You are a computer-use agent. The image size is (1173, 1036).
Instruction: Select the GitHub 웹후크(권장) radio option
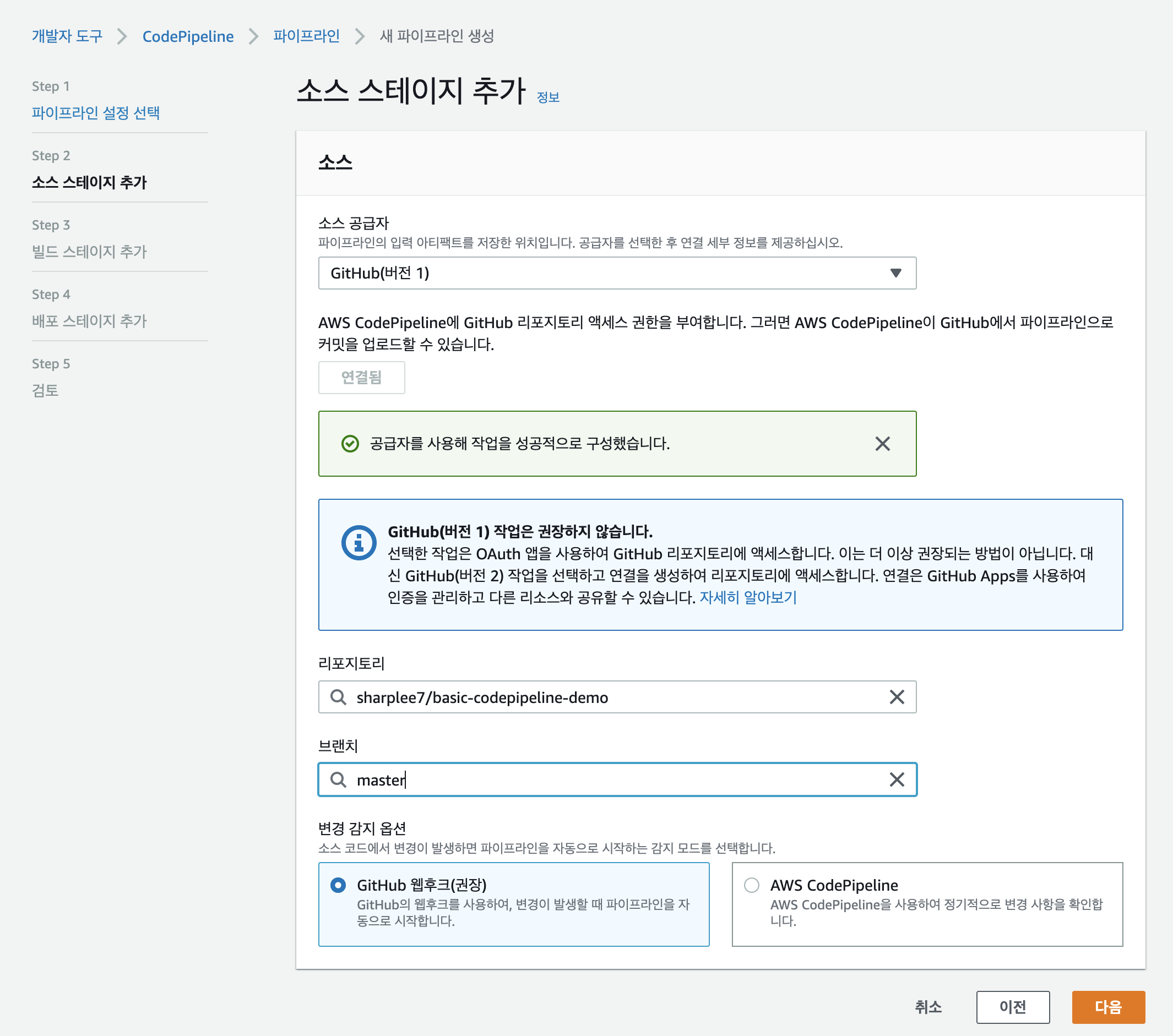338,885
